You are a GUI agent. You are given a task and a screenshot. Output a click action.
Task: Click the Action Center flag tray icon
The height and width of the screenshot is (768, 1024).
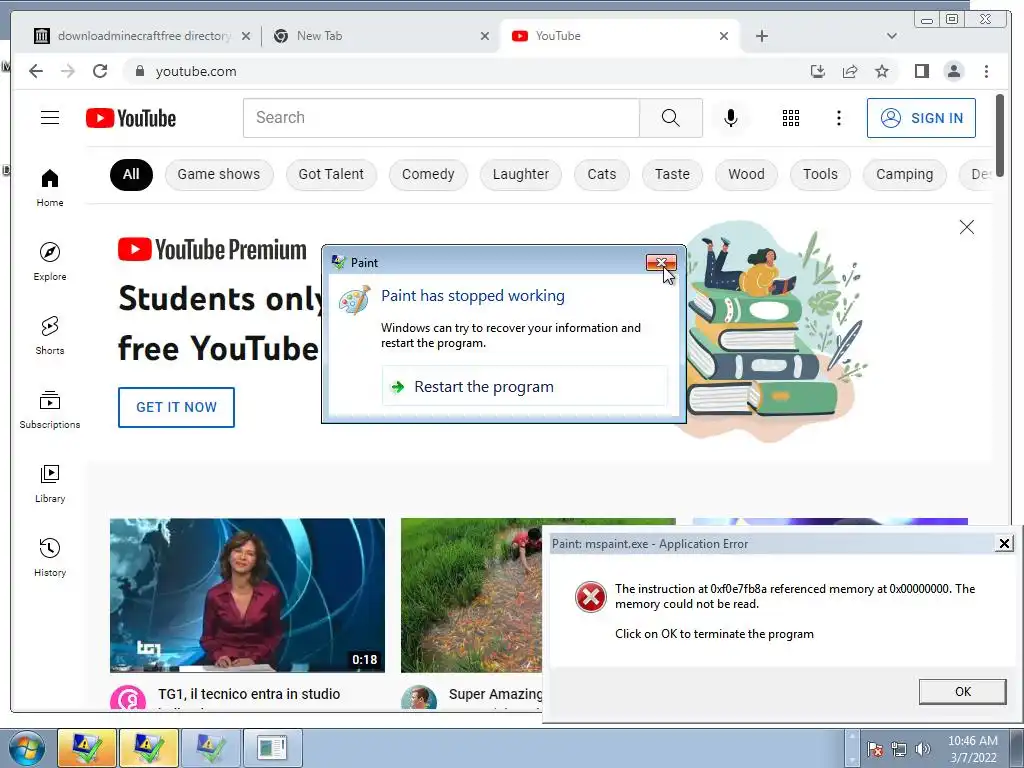[x=876, y=749]
